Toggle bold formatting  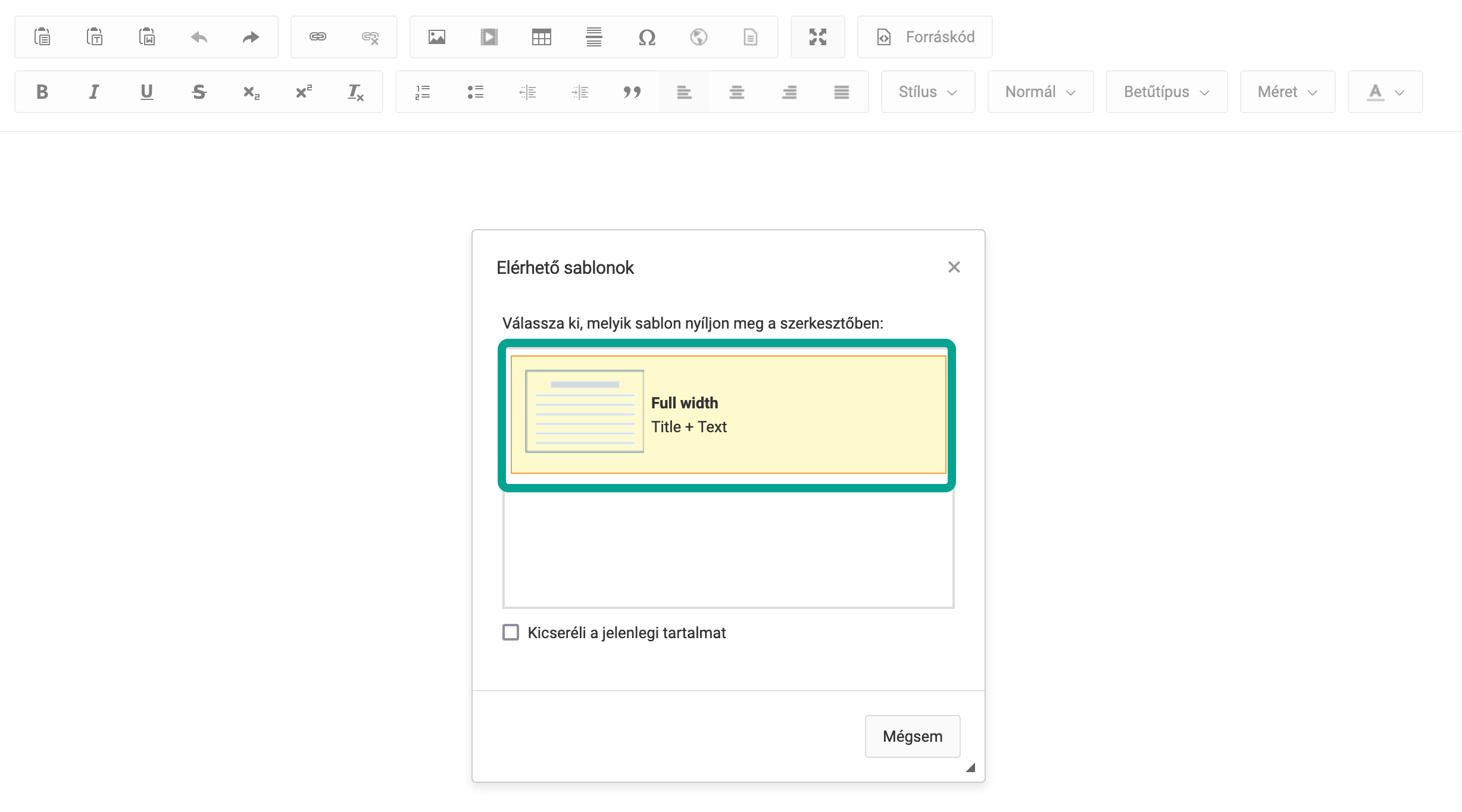coord(42,92)
